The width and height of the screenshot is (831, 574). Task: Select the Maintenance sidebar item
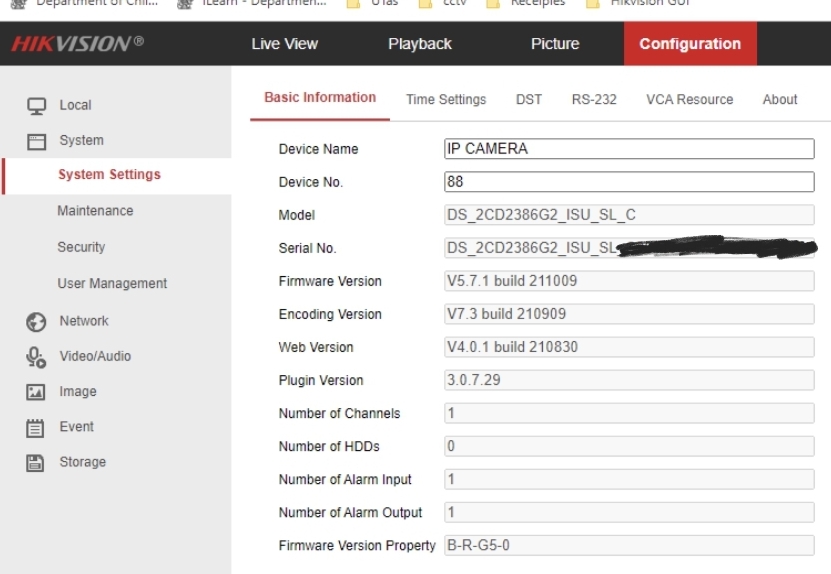[x=95, y=211]
